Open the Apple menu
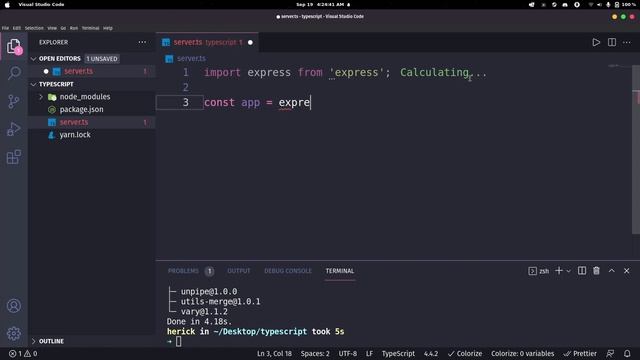Image resolution: width=640 pixels, height=360 pixels. 7,4
